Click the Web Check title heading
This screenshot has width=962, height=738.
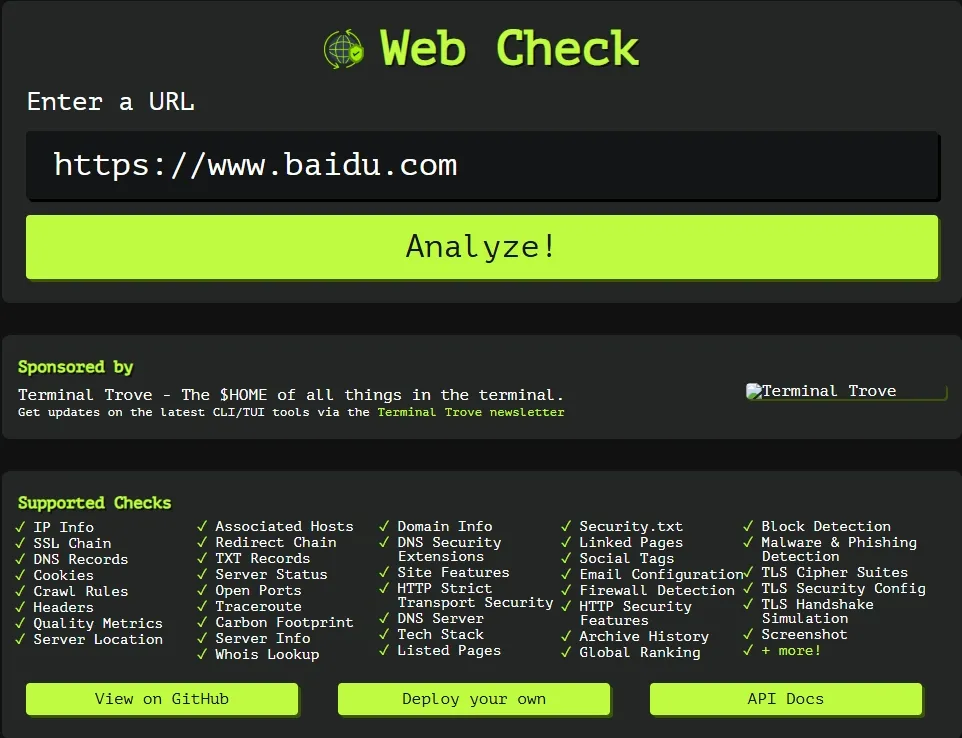(x=509, y=48)
